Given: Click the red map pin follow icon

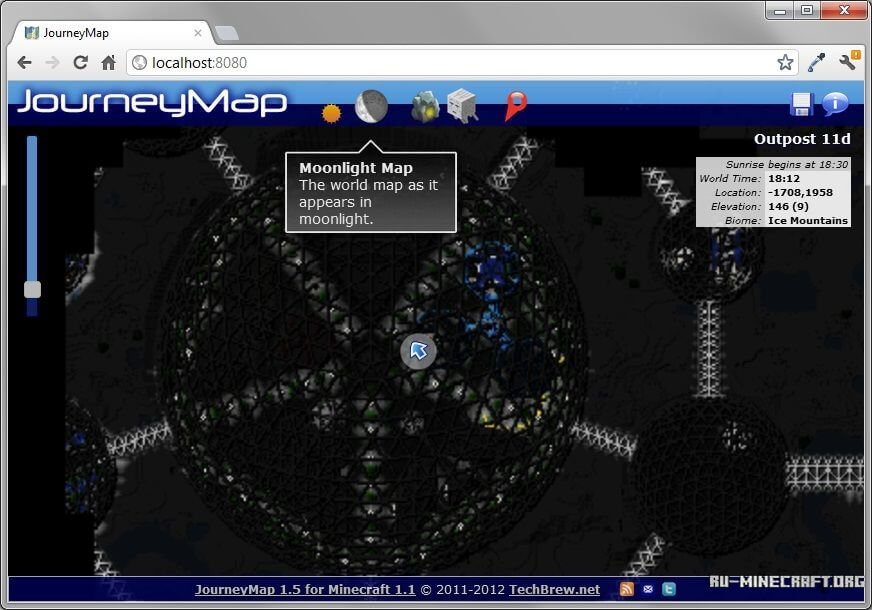Looking at the screenshot, I should pyautogui.click(x=516, y=106).
